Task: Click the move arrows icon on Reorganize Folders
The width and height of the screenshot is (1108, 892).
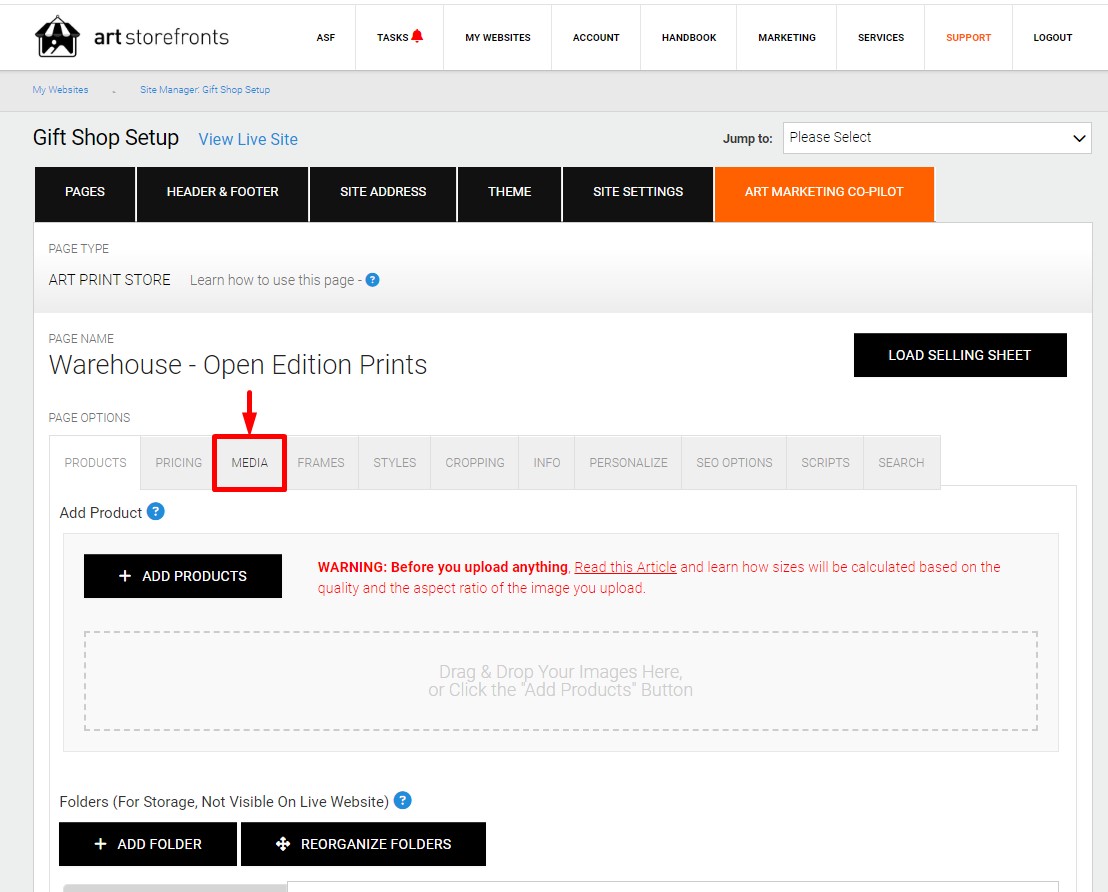Action: click(x=283, y=844)
